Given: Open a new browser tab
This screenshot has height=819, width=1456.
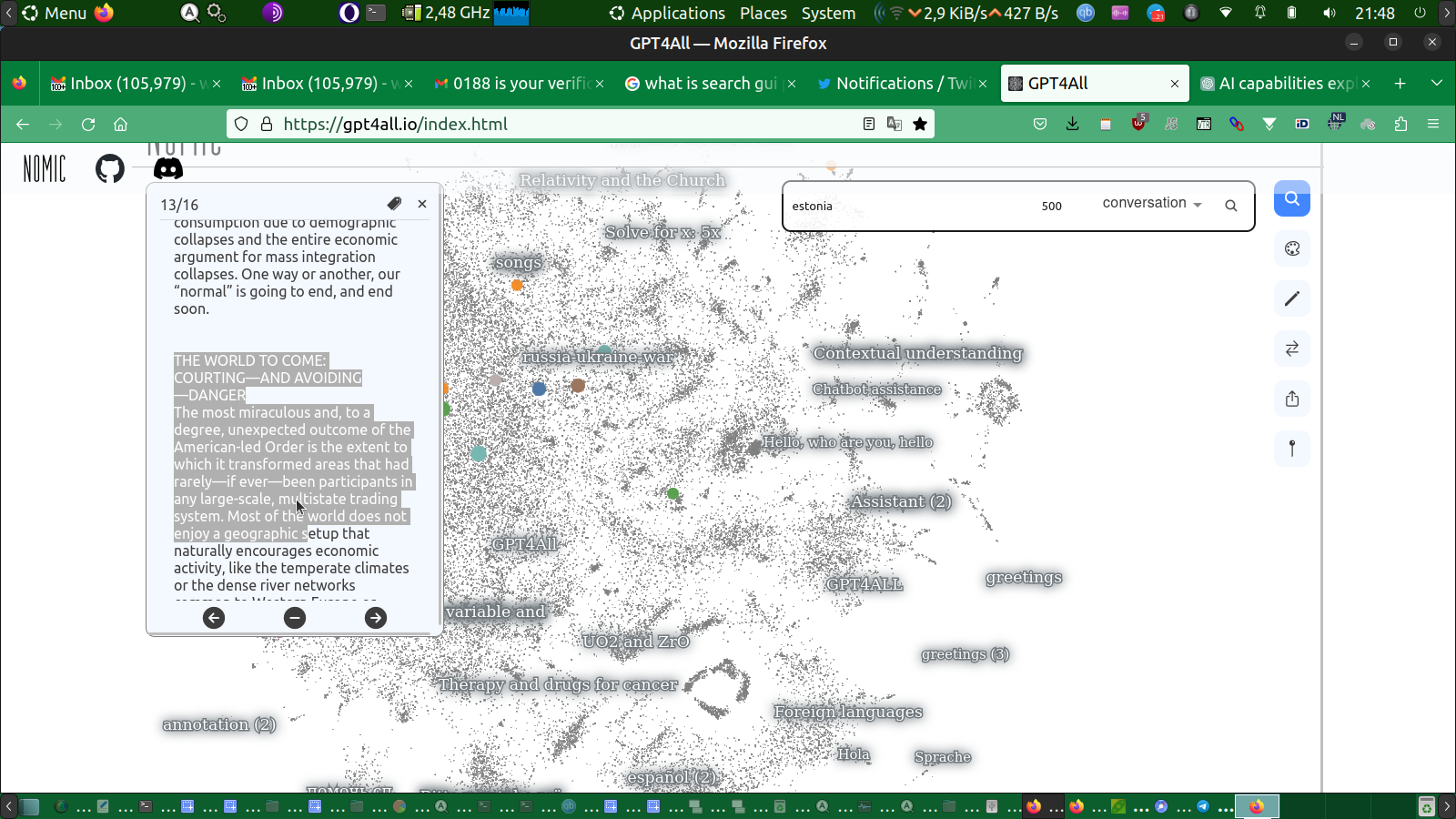Looking at the screenshot, I should (x=1400, y=83).
